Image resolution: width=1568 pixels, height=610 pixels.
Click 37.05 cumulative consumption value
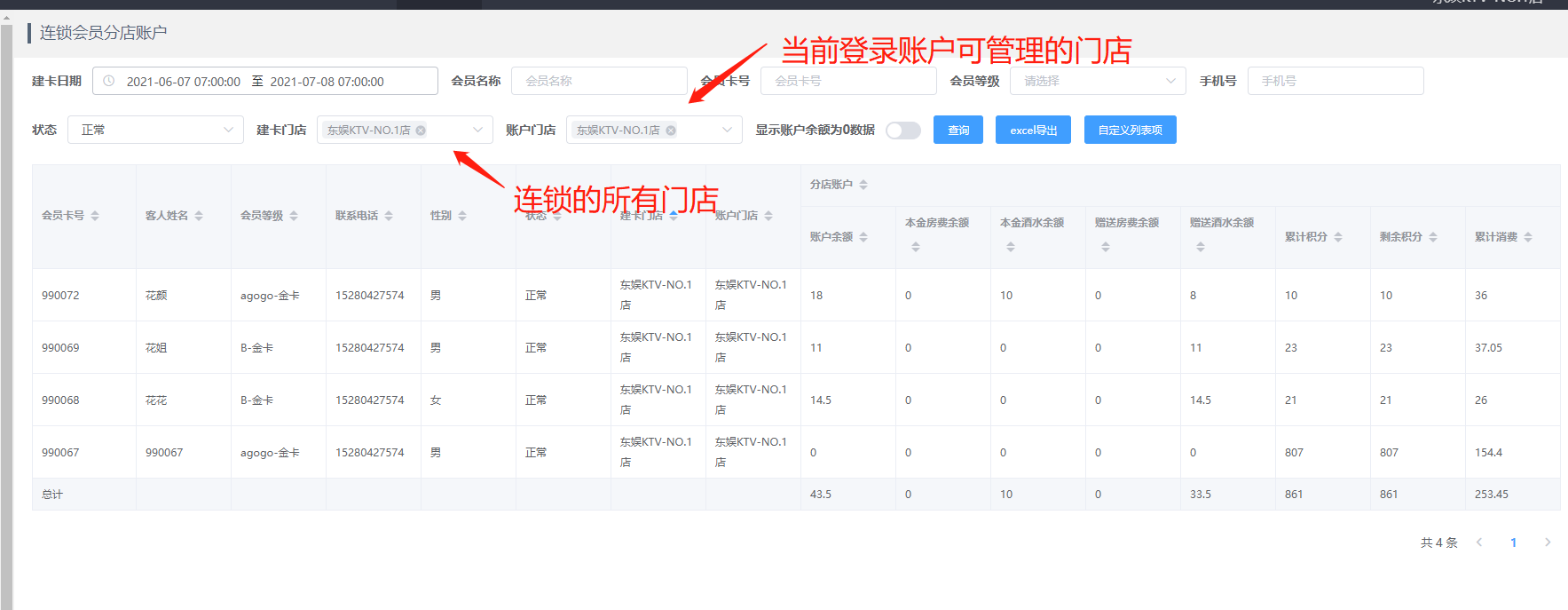click(x=1488, y=348)
